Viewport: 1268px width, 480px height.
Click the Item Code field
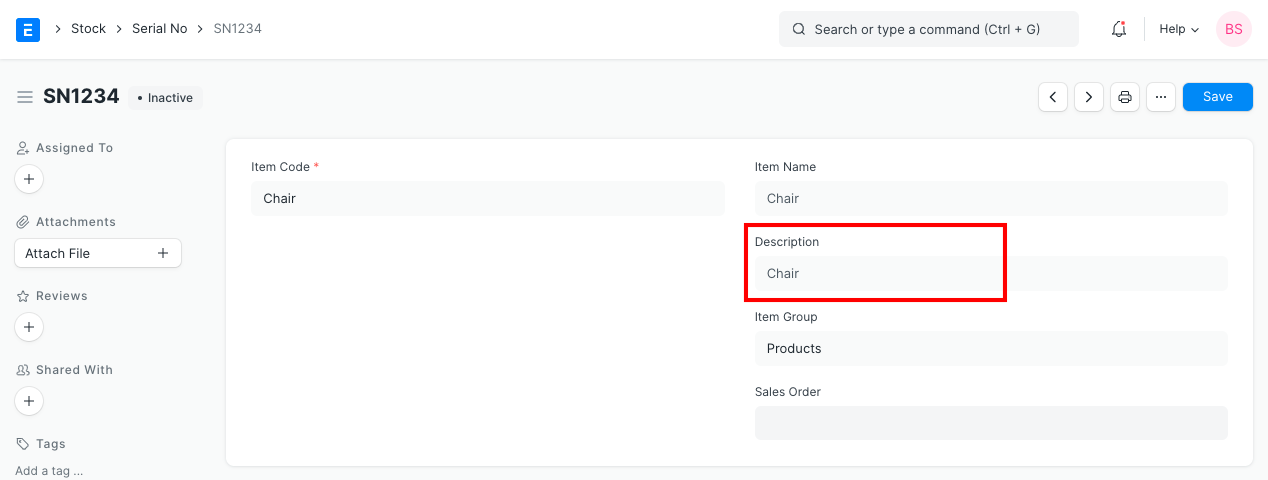(487, 199)
